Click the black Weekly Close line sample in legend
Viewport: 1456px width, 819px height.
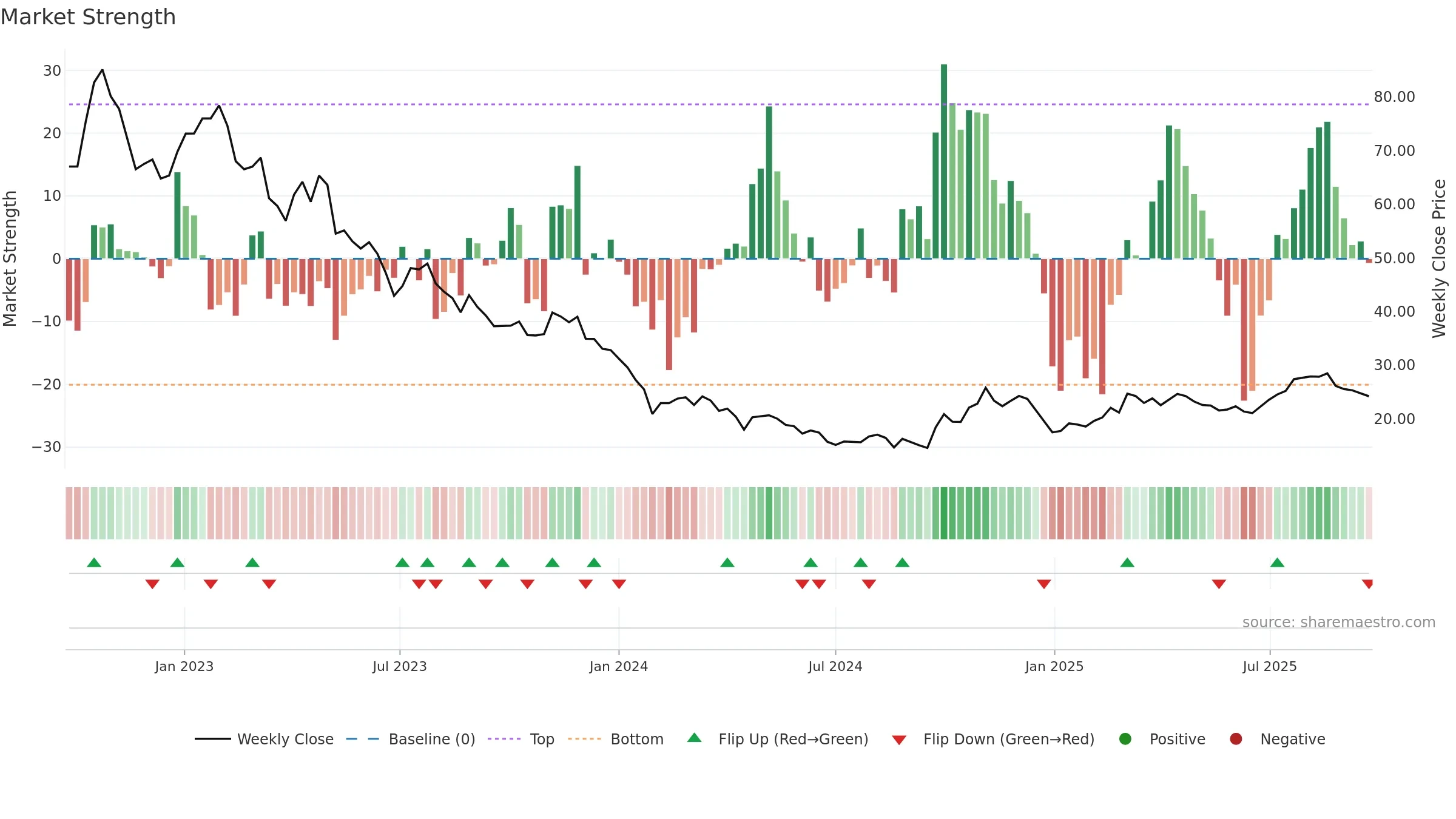coord(212,739)
